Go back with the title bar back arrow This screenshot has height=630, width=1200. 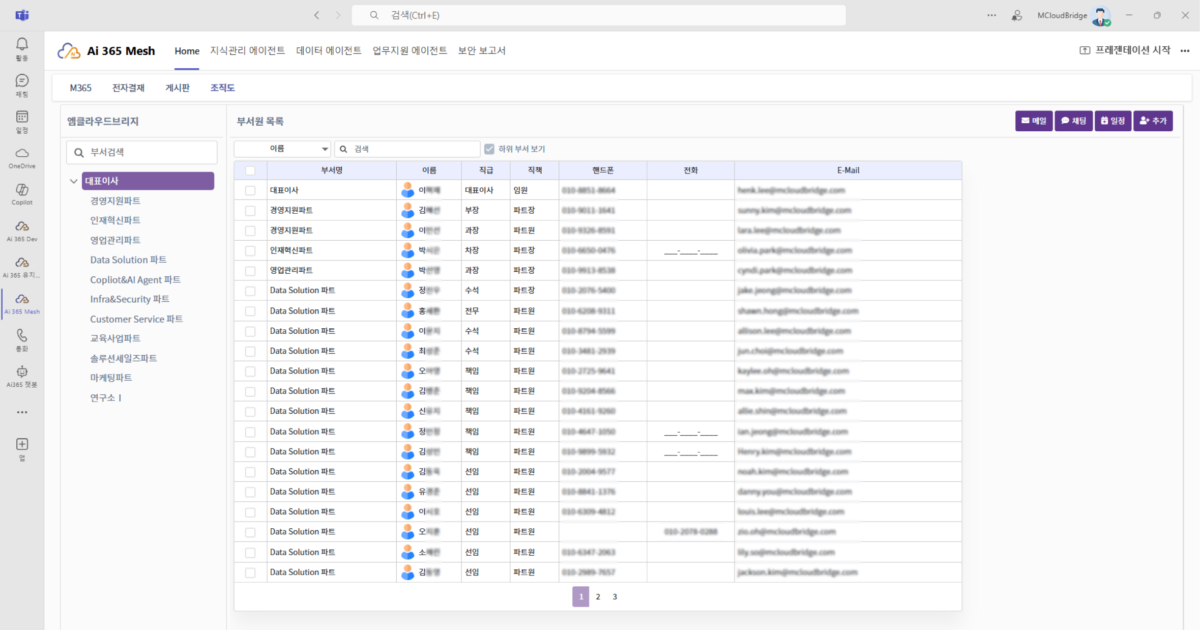(317, 15)
